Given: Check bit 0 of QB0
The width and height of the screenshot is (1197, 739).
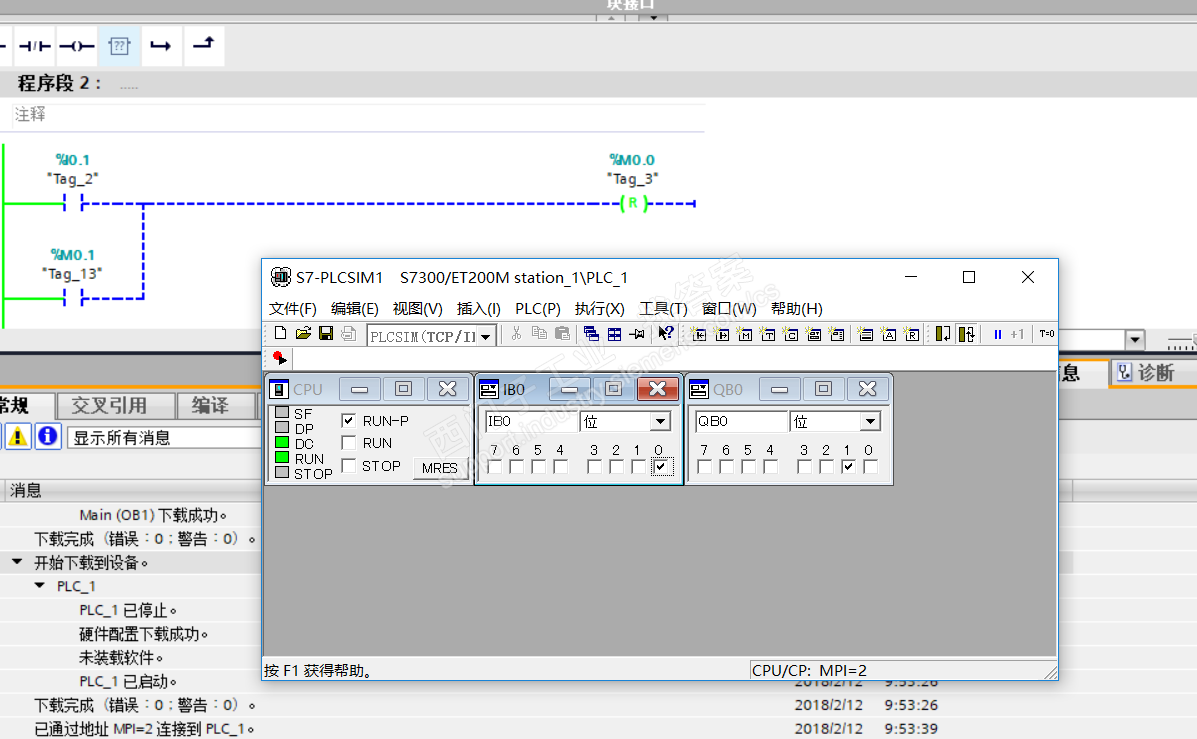Looking at the screenshot, I should (x=870, y=466).
